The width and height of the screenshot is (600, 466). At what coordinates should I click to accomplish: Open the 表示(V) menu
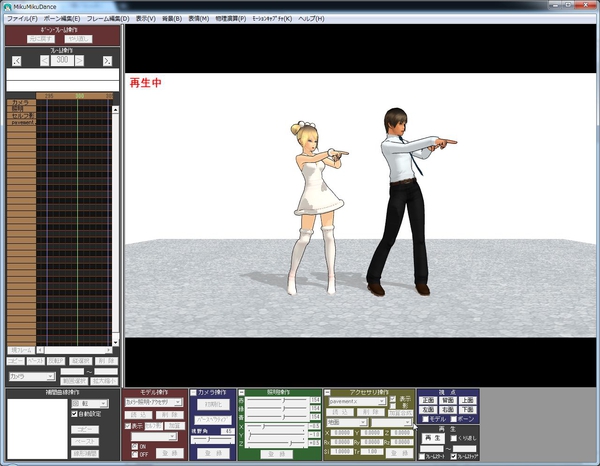[146, 19]
